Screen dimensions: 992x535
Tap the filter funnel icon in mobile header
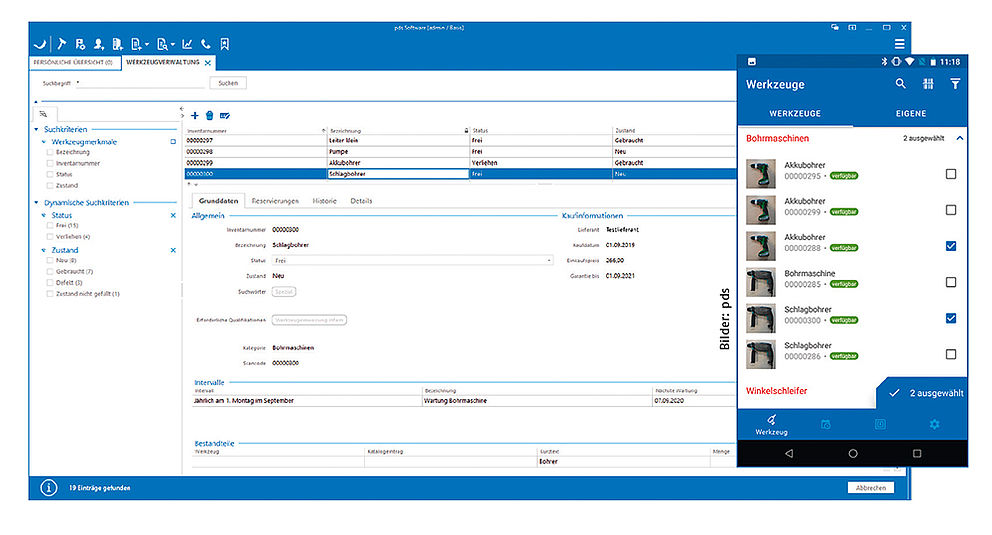click(x=955, y=85)
